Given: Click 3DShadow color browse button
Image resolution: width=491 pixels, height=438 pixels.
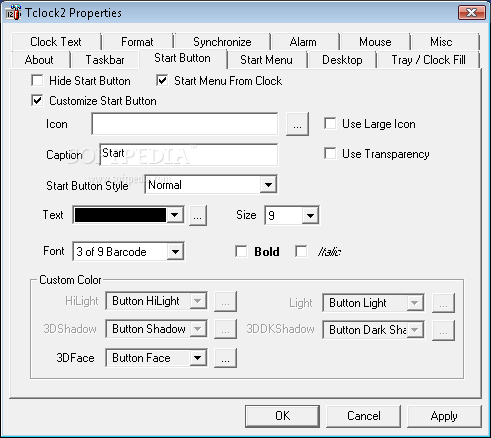Looking at the screenshot, I should click(x=225, y=329).
